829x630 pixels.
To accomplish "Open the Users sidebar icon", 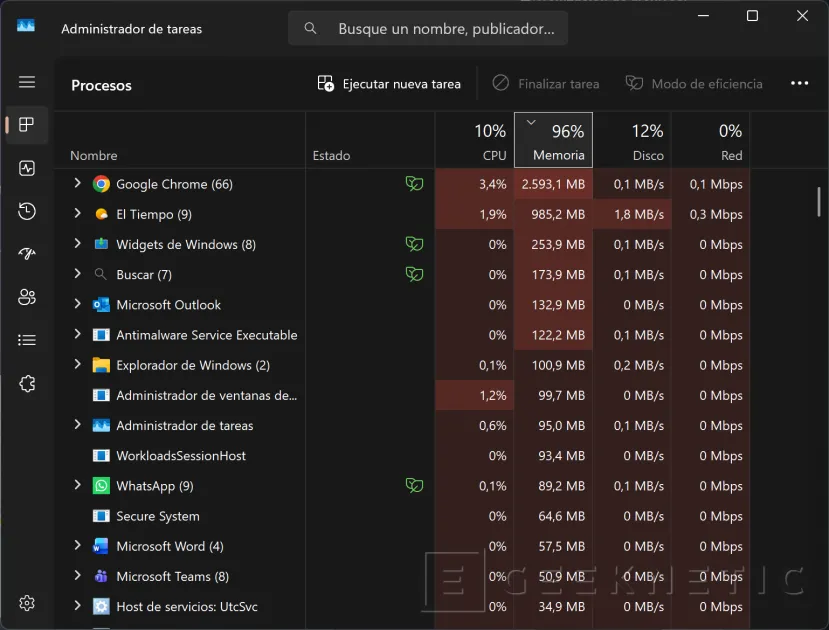I will click(27, 297).
